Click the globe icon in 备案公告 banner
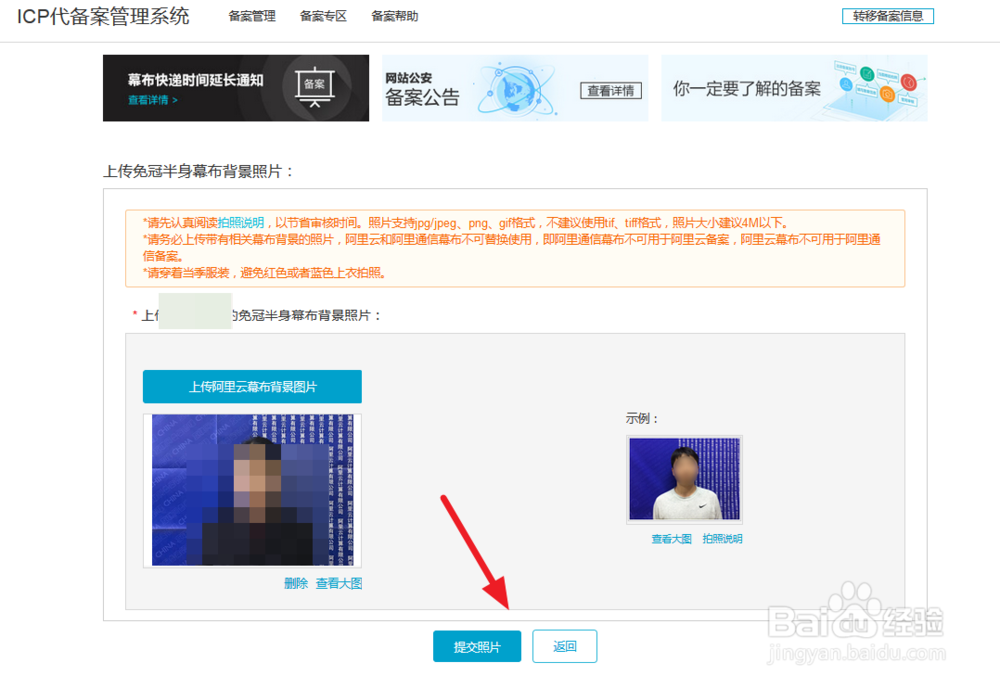Viewport: 1000px width, 688px height. point(515,89)
